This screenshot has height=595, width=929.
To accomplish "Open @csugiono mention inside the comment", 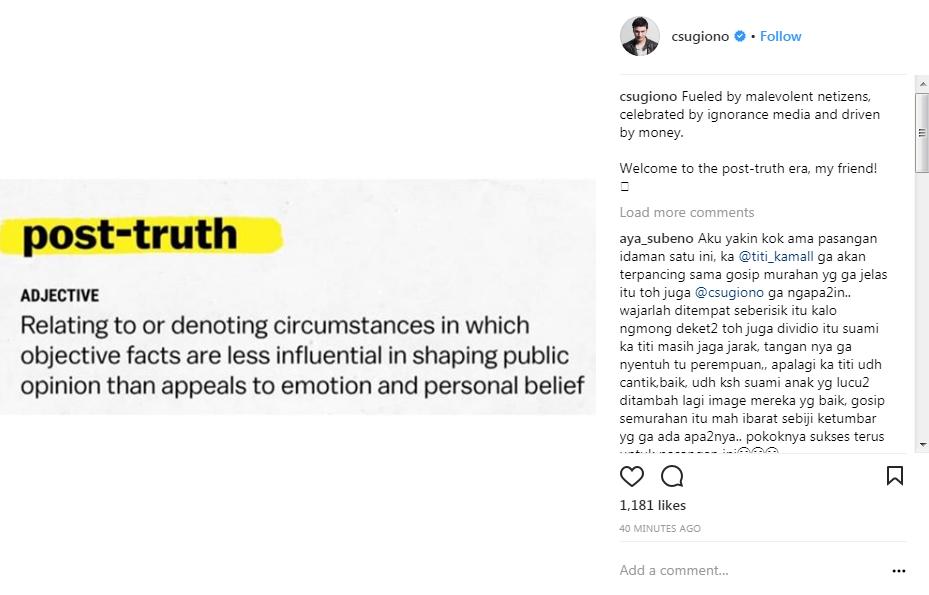I will (729, 293).
